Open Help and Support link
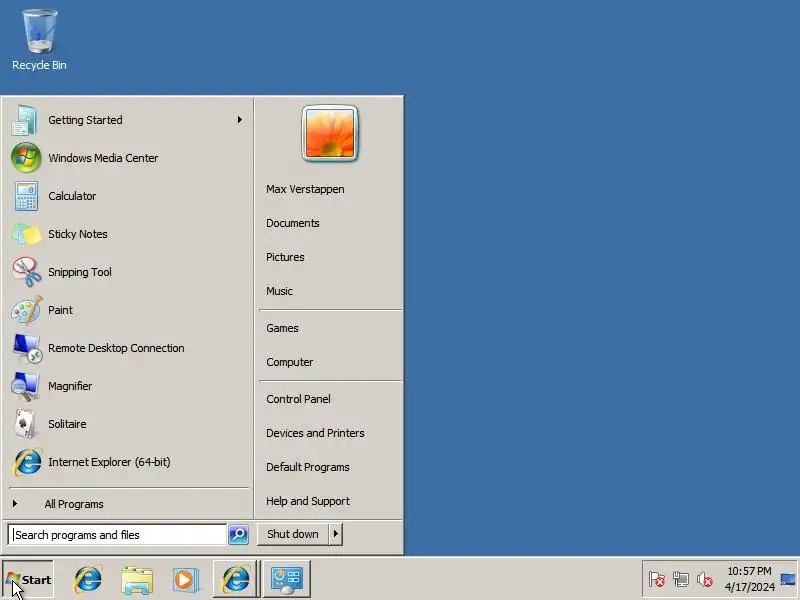800x600 pixels. (308, 502)
